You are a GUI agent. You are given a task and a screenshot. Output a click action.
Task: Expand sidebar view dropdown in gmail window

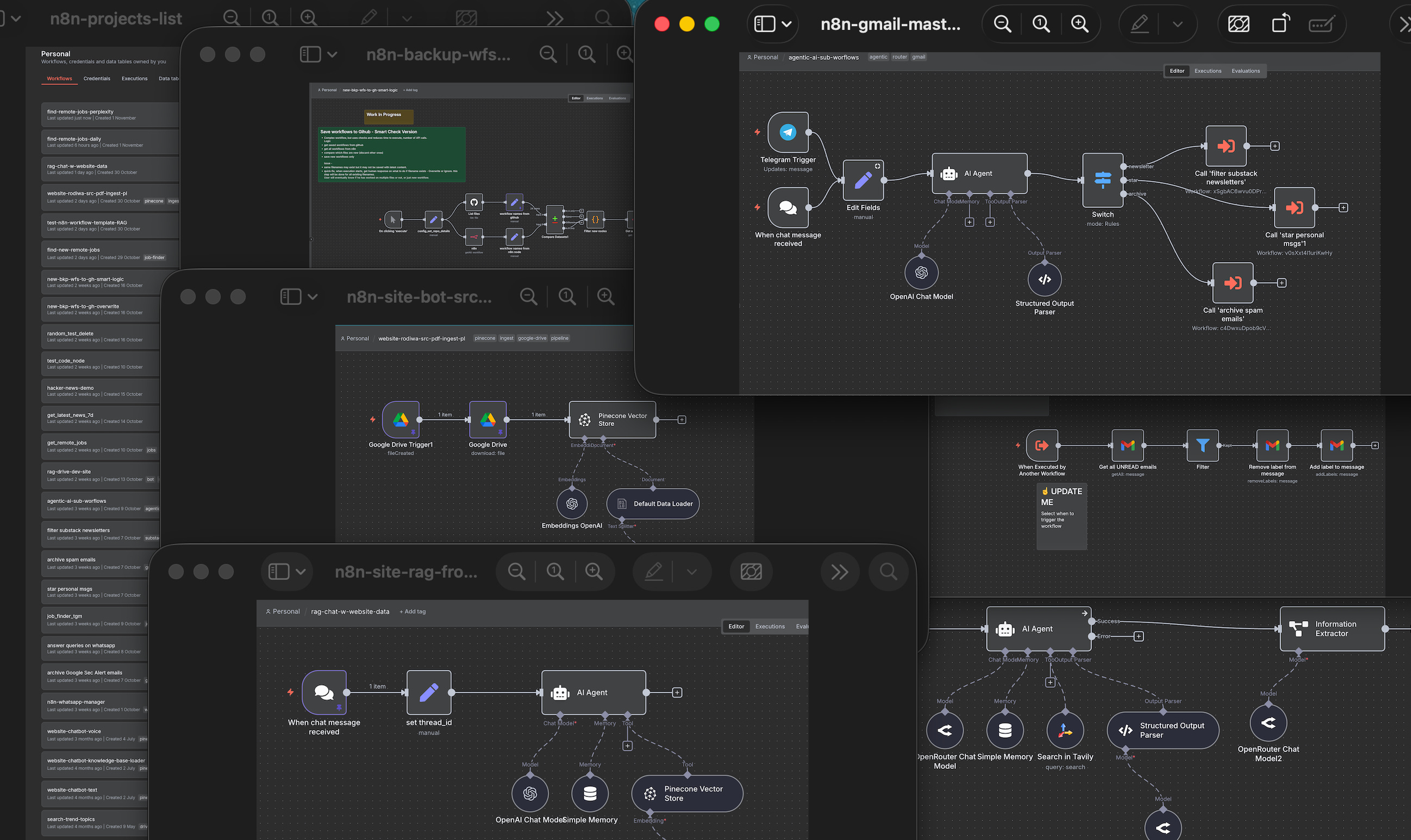[x=786, y=24]
